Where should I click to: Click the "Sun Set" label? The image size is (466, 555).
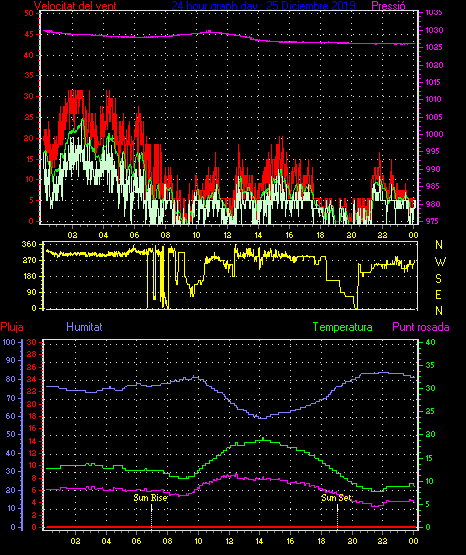tap(336, 498)
